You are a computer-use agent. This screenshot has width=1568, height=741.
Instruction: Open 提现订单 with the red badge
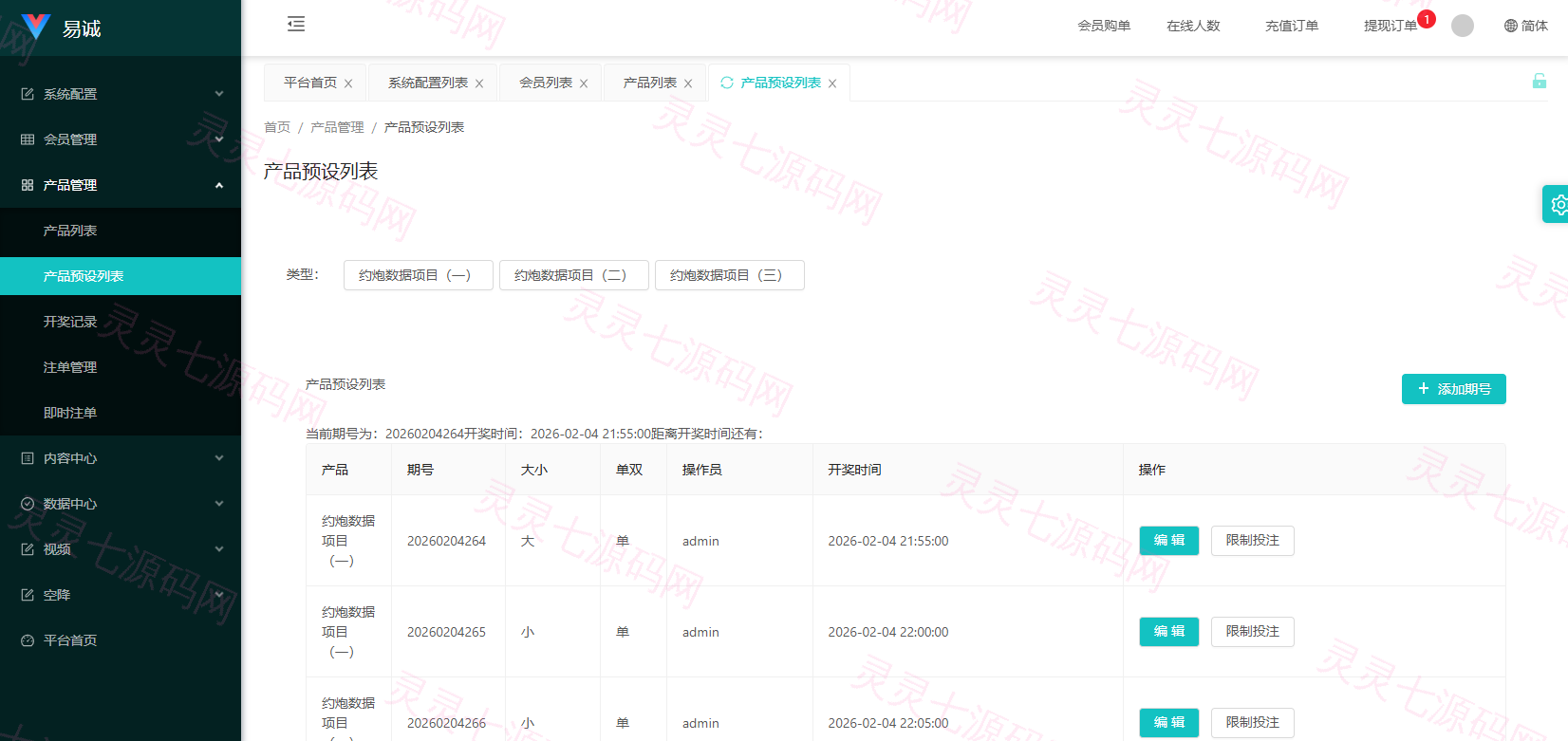click(1391, 26)
